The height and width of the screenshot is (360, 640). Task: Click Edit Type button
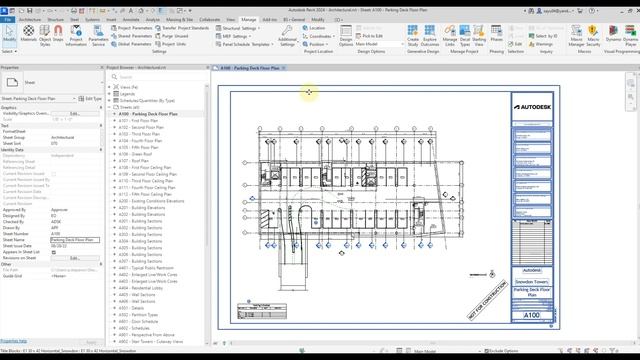[90, 98]
